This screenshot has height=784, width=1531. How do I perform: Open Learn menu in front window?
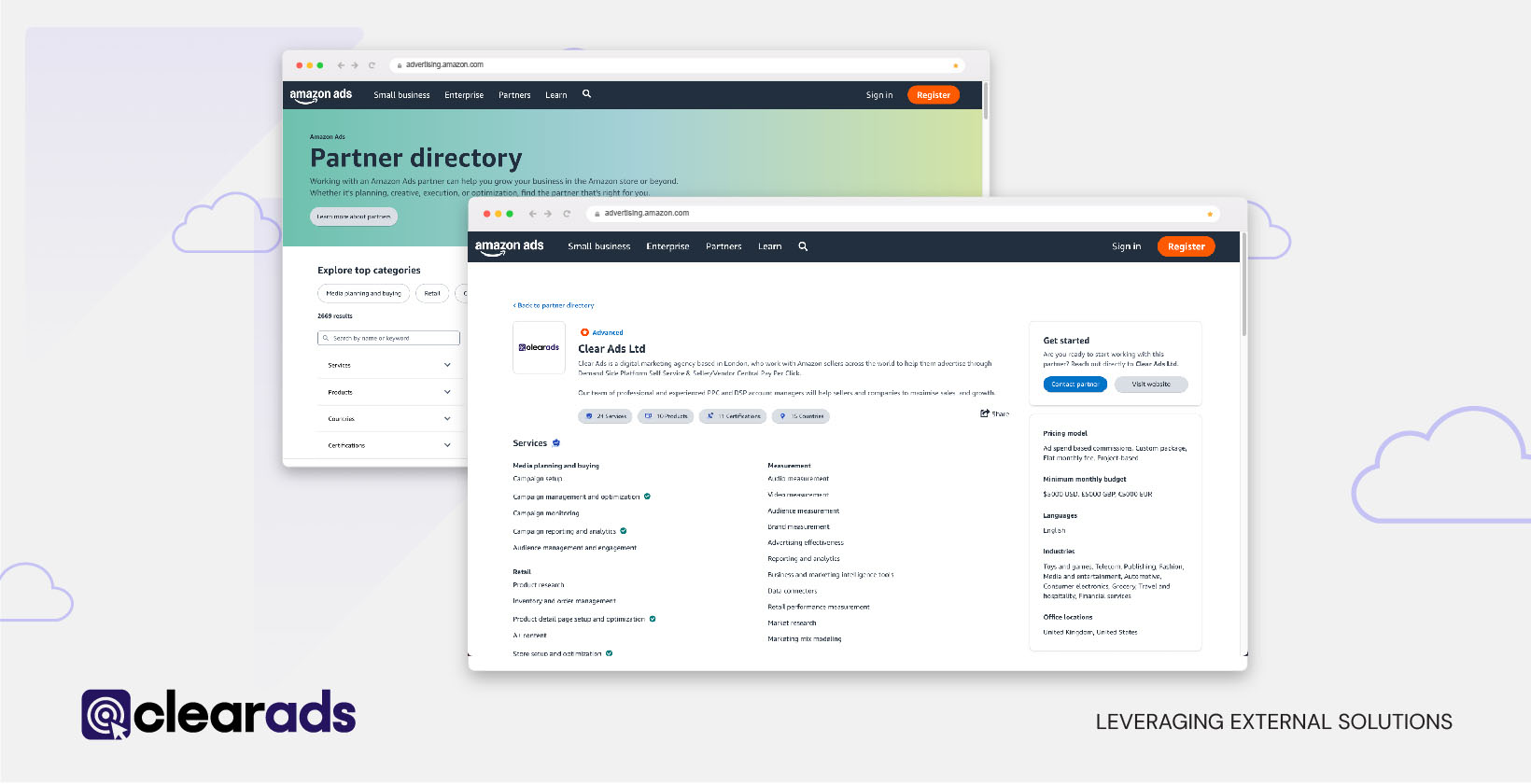[x=770, y=246]
